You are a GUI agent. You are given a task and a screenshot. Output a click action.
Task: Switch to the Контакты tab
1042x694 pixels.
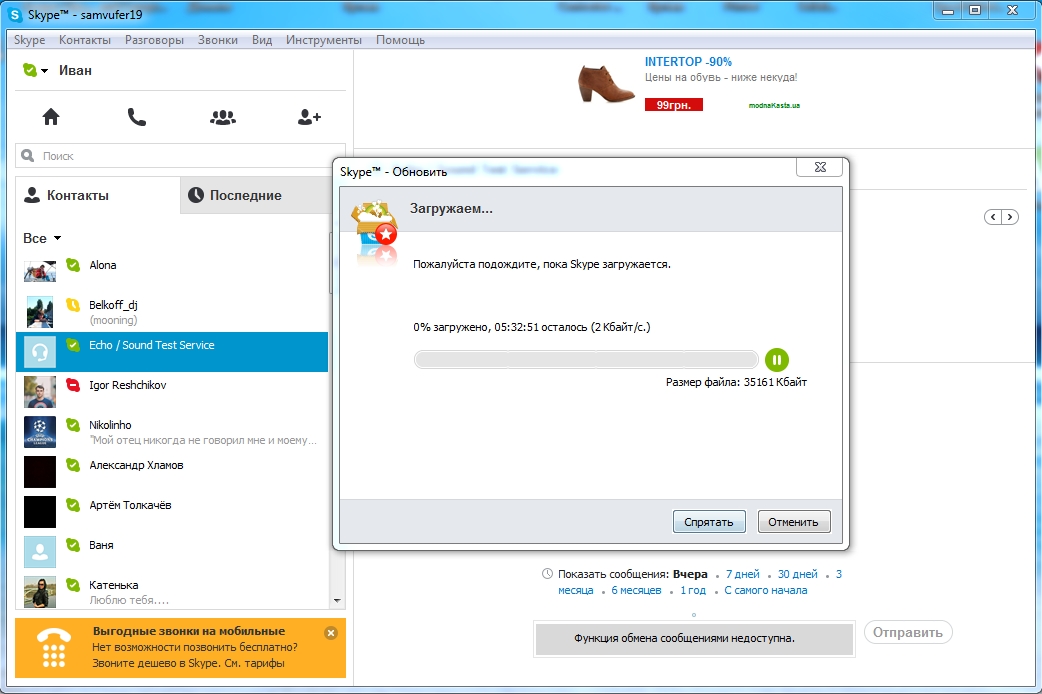coord(98,195)
